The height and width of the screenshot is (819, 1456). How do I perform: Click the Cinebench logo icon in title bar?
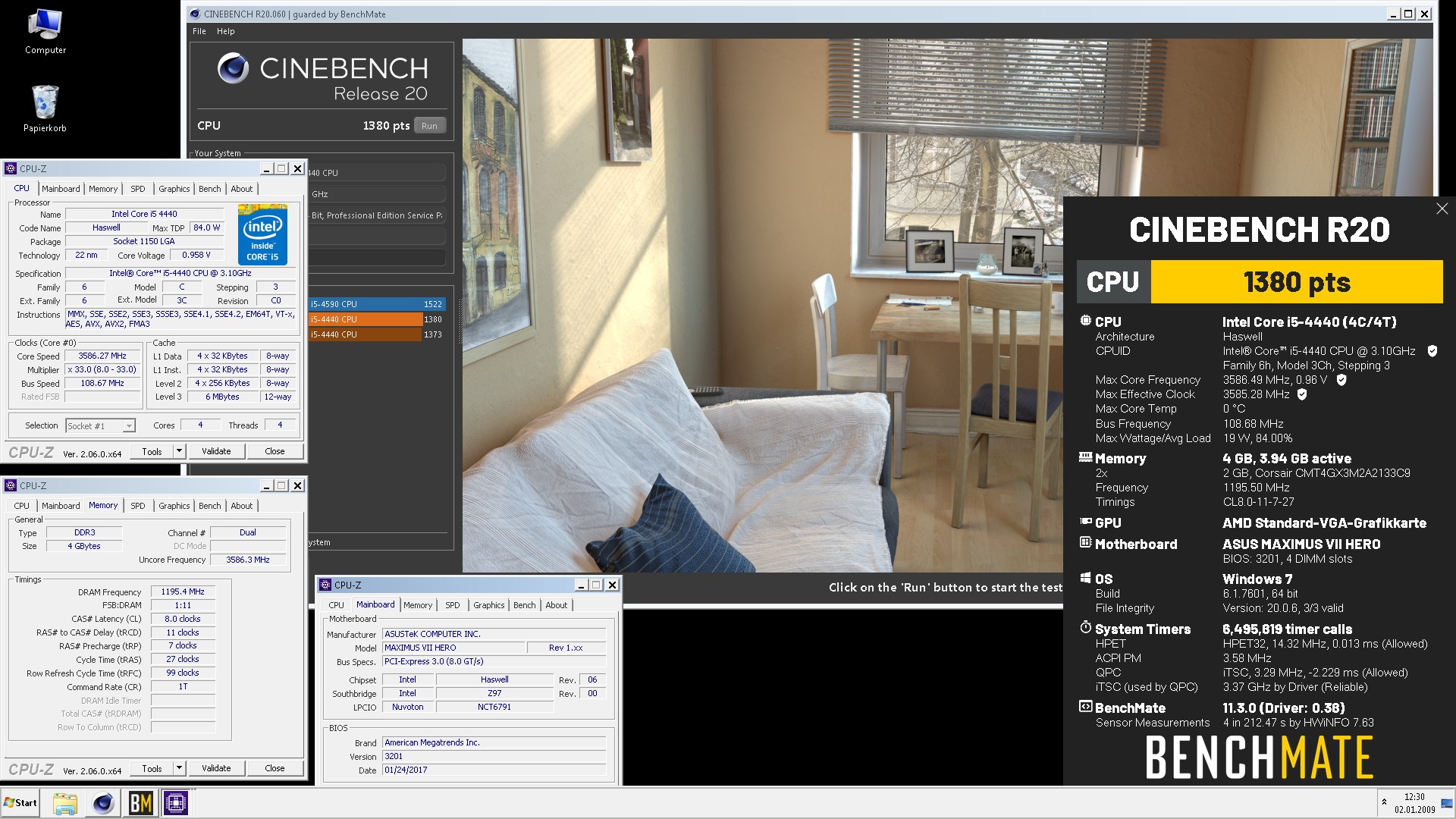195,14
